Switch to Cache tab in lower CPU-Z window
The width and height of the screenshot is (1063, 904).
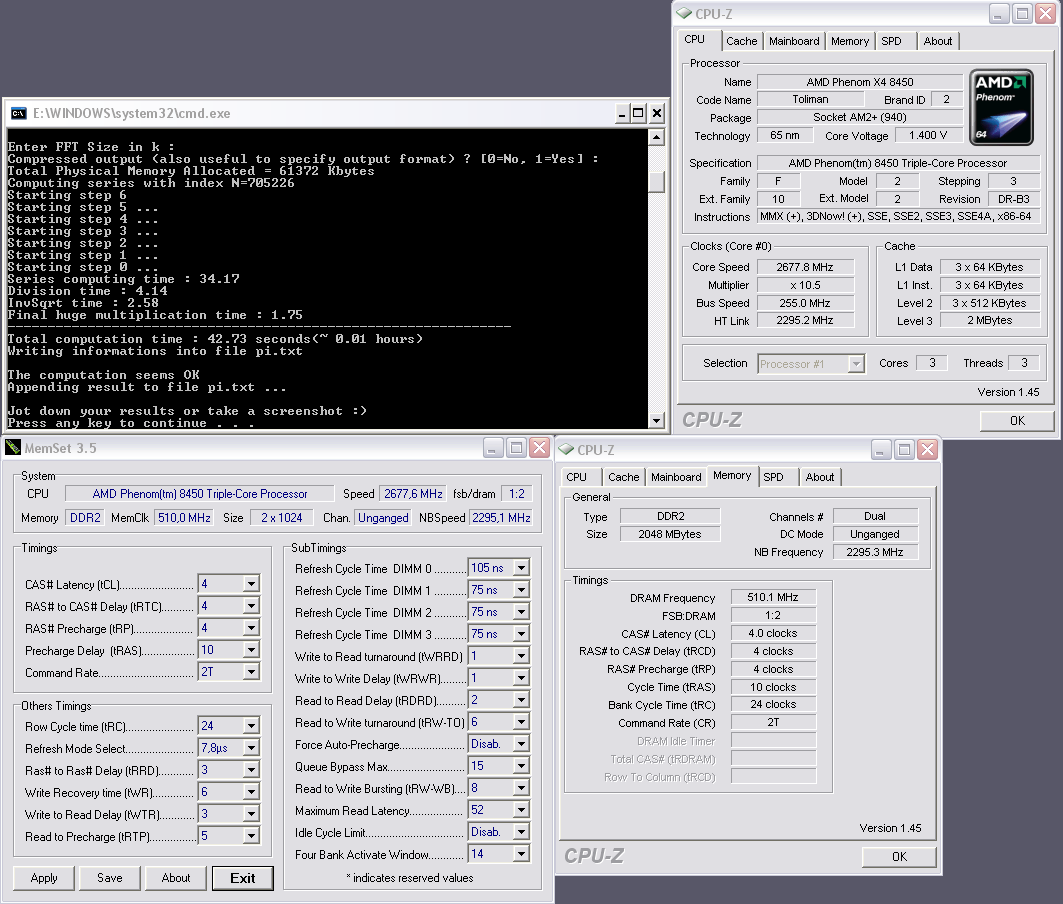624,477
